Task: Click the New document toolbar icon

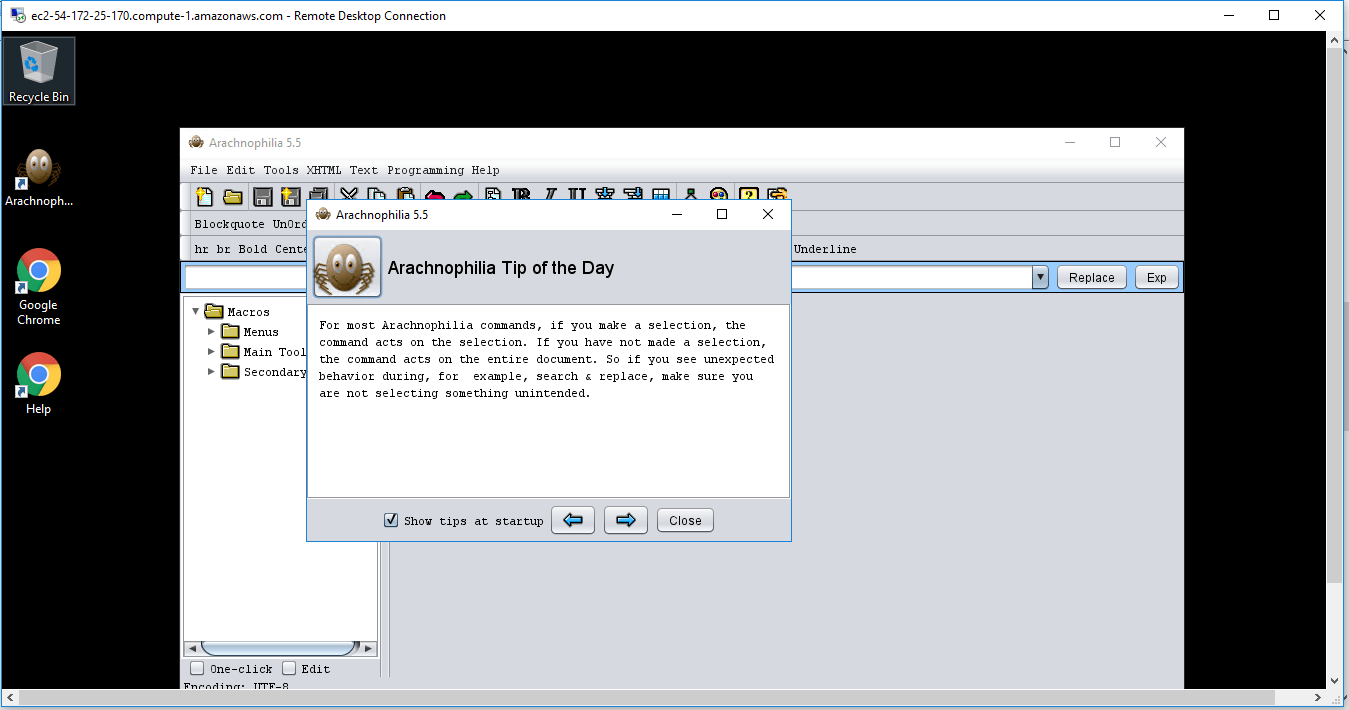Action: (204, 197)
